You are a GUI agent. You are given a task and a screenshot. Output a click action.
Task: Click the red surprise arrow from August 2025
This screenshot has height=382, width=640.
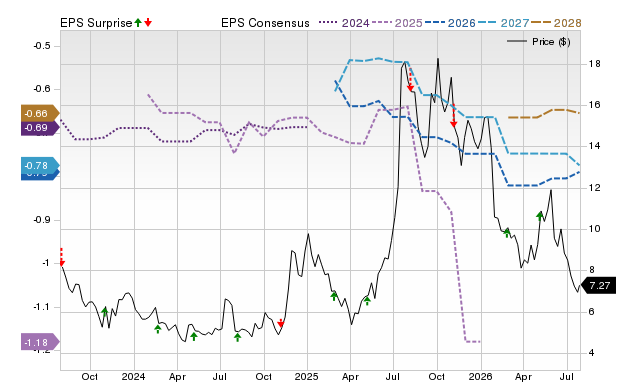pos(410,80)
